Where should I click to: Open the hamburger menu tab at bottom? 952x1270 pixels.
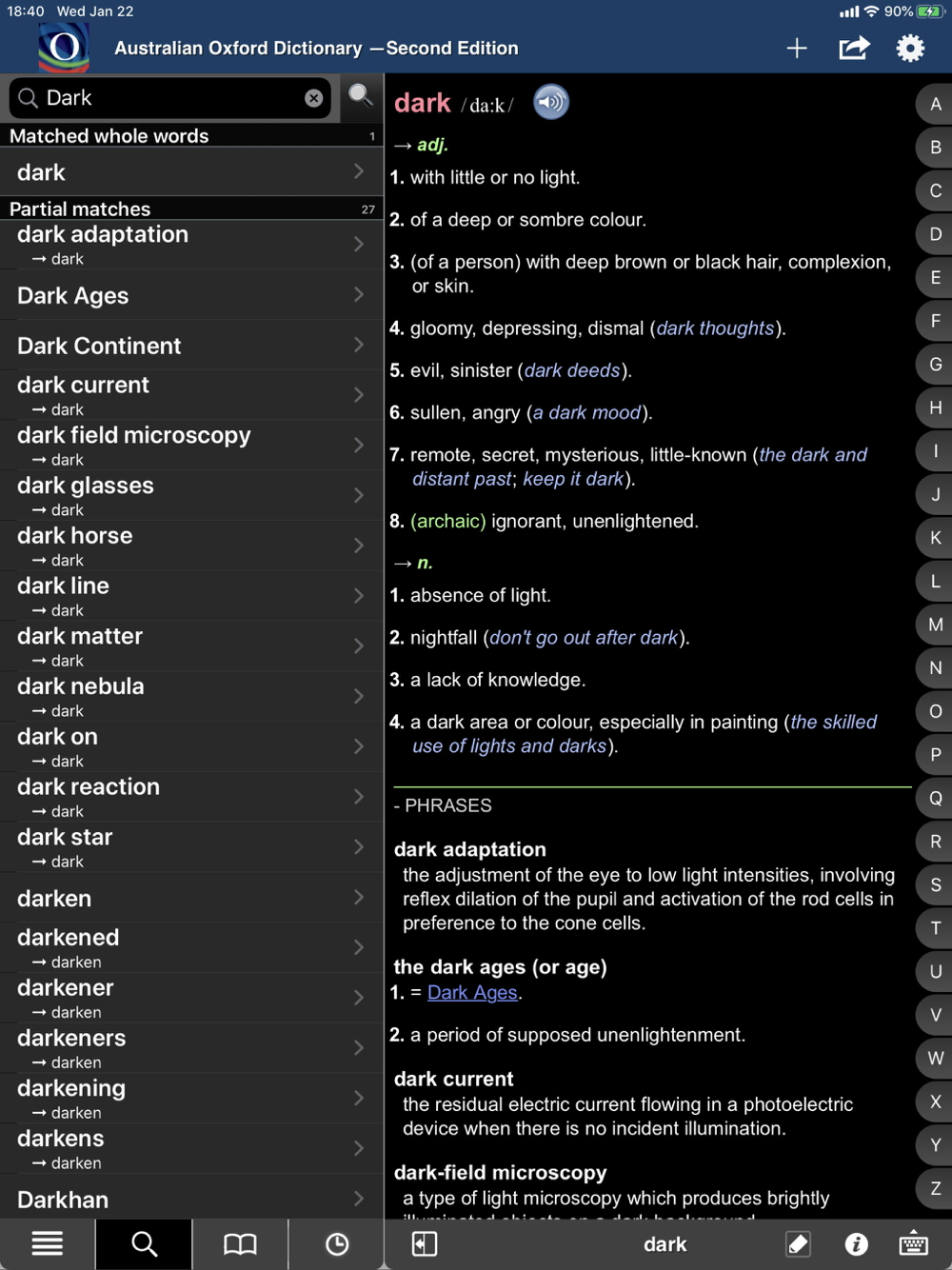point(48,1243)
